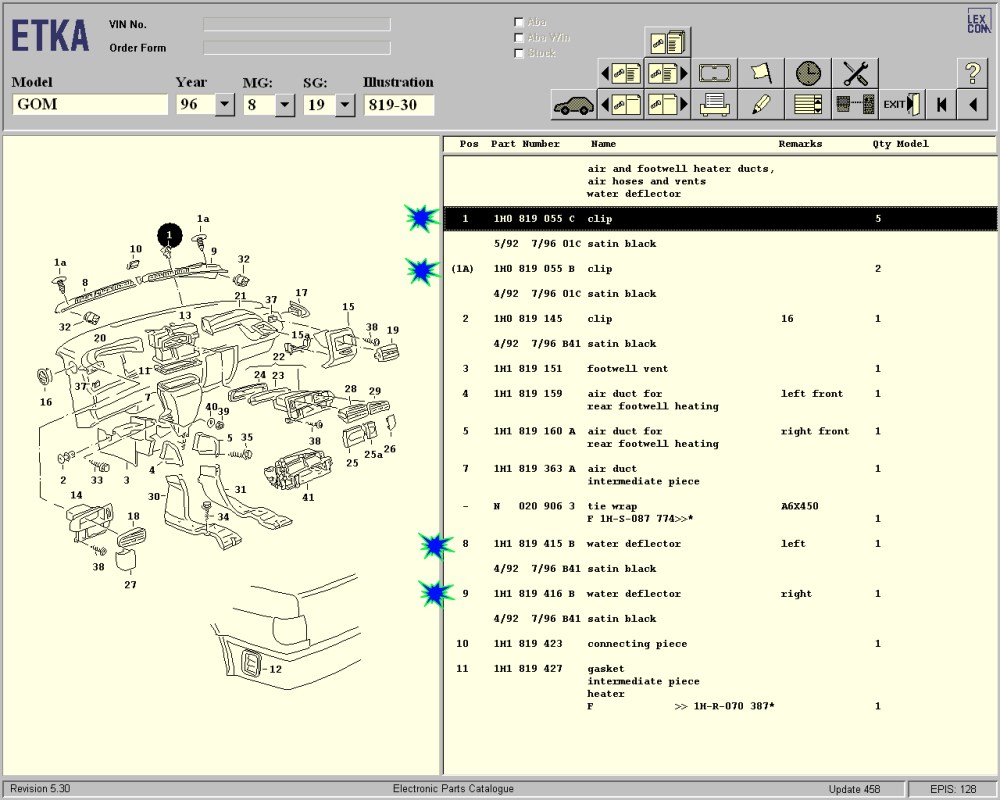Click the EPIS: 128 status bar entry
The height and width of the screenshot is (800, 1000).
[x=953, y=789]
